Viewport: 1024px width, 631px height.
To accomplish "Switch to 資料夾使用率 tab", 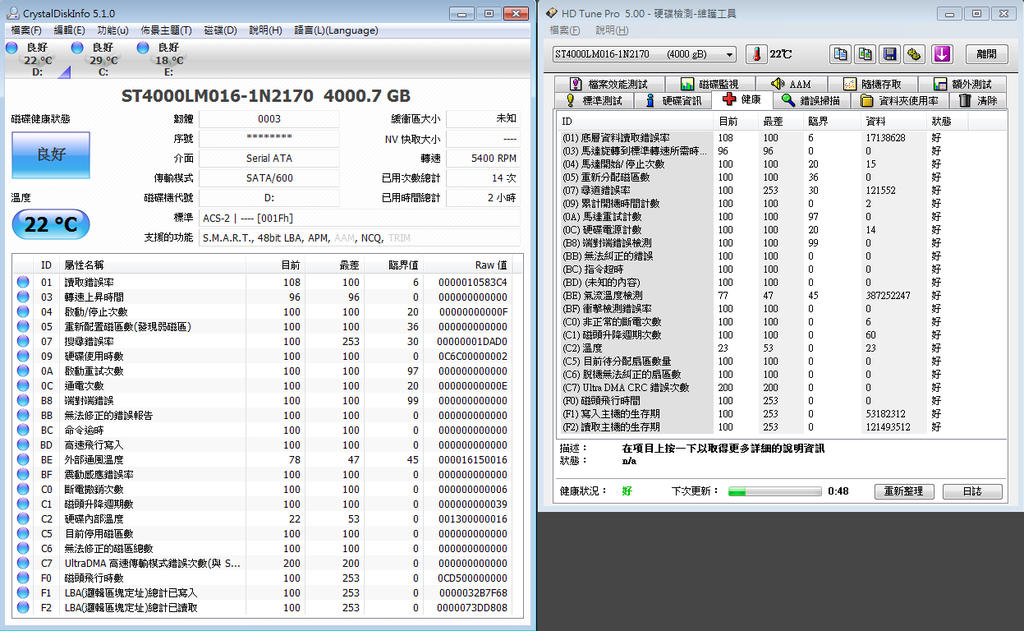I will pyautogui.click(x=900, y=101).
